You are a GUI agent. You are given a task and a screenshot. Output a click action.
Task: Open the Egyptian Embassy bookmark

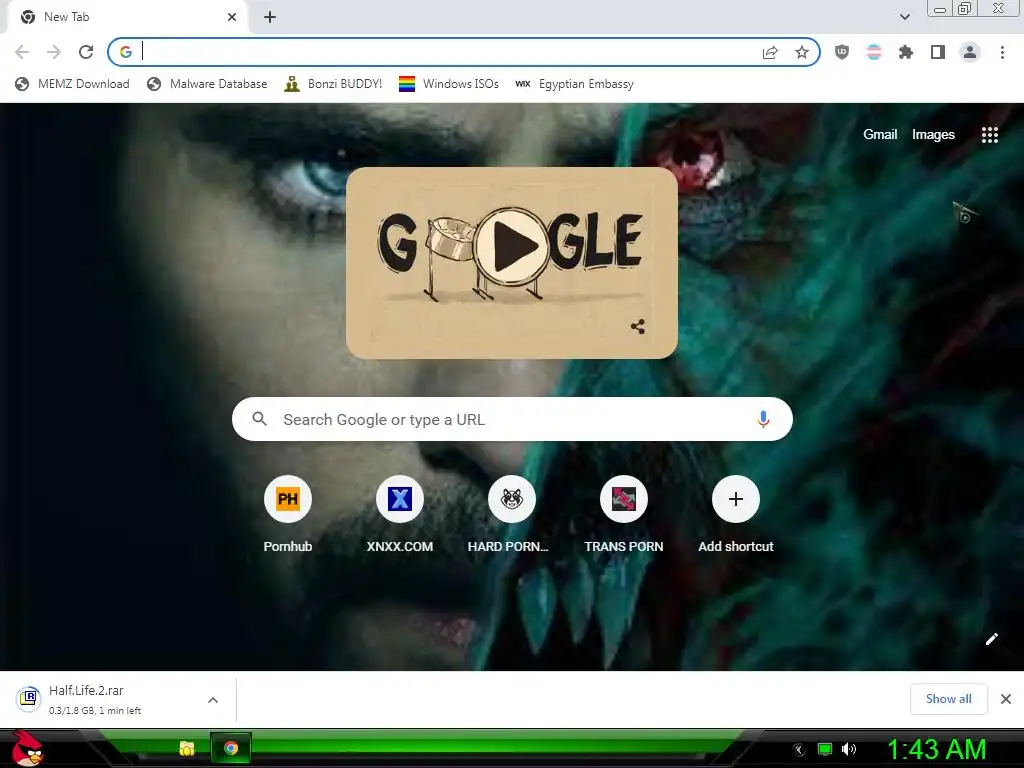[x=574, y=84]
